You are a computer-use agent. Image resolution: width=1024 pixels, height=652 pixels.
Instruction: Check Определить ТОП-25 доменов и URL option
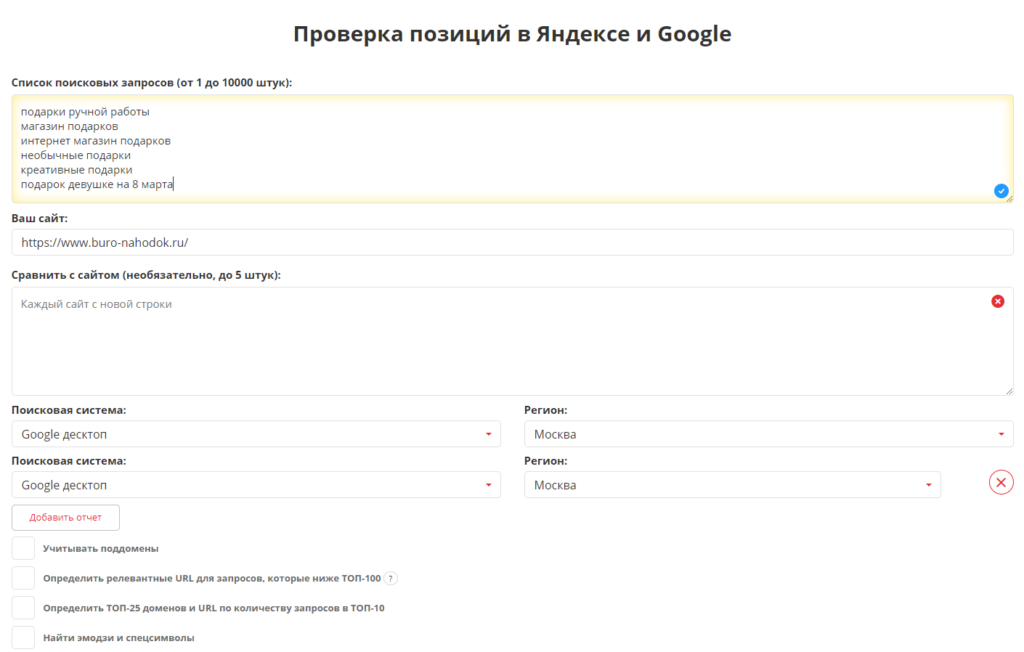click(x=23, y=608)
